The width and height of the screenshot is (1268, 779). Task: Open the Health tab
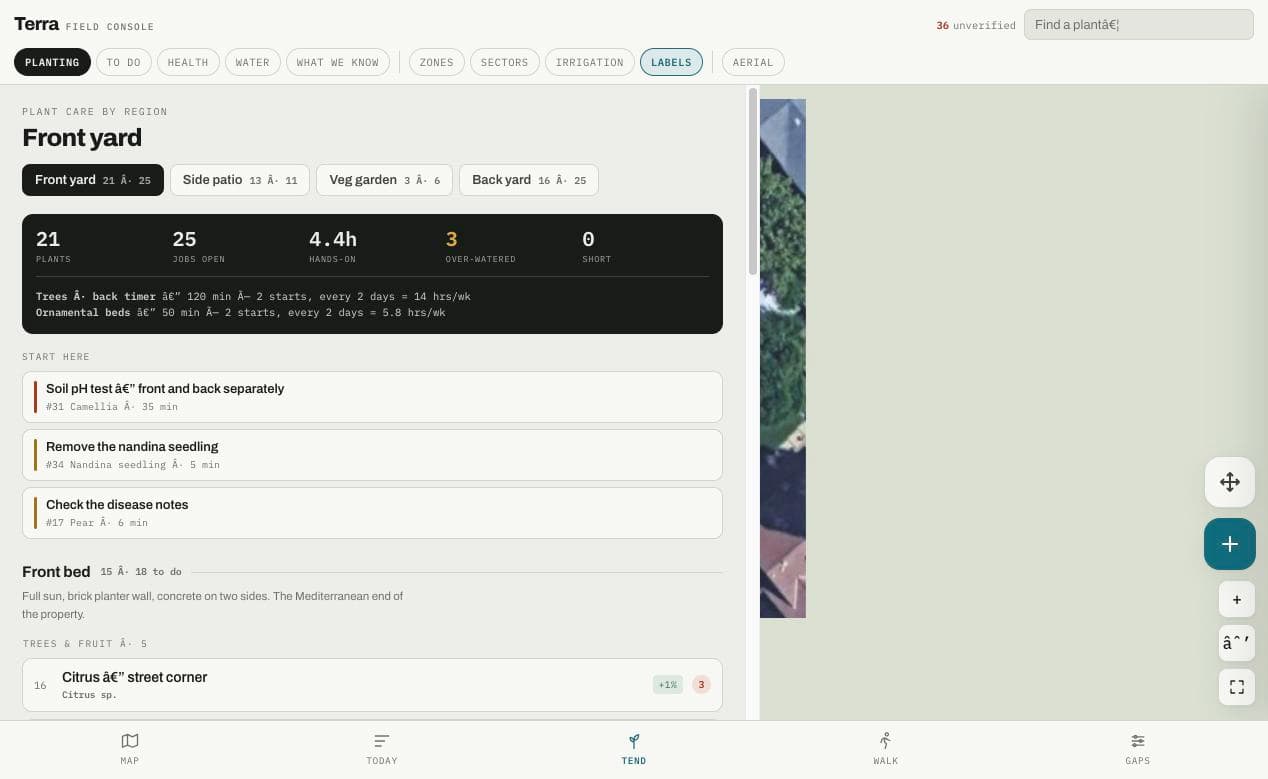188,62
